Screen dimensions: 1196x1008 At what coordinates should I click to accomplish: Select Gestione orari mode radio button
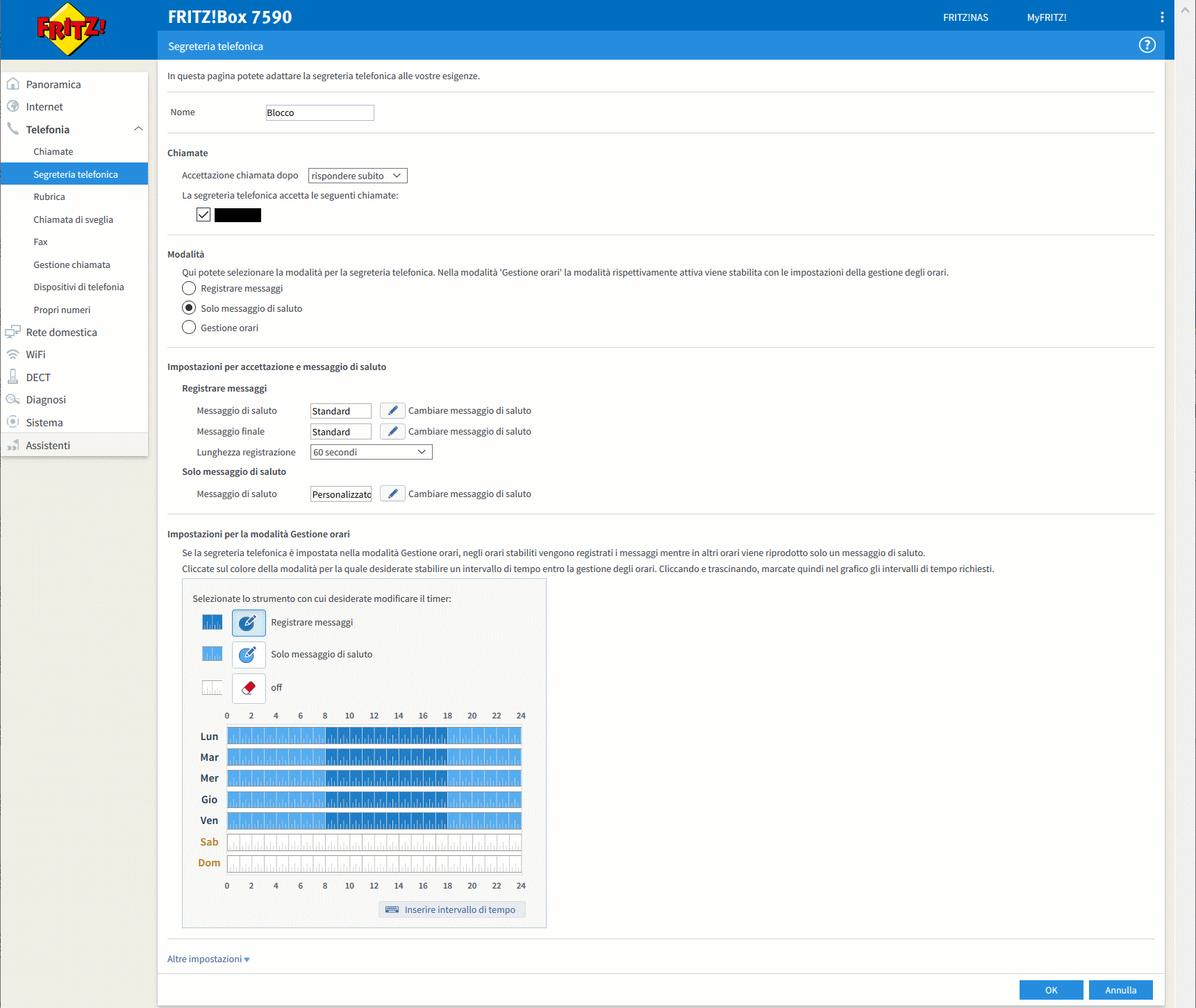[189, 327]
